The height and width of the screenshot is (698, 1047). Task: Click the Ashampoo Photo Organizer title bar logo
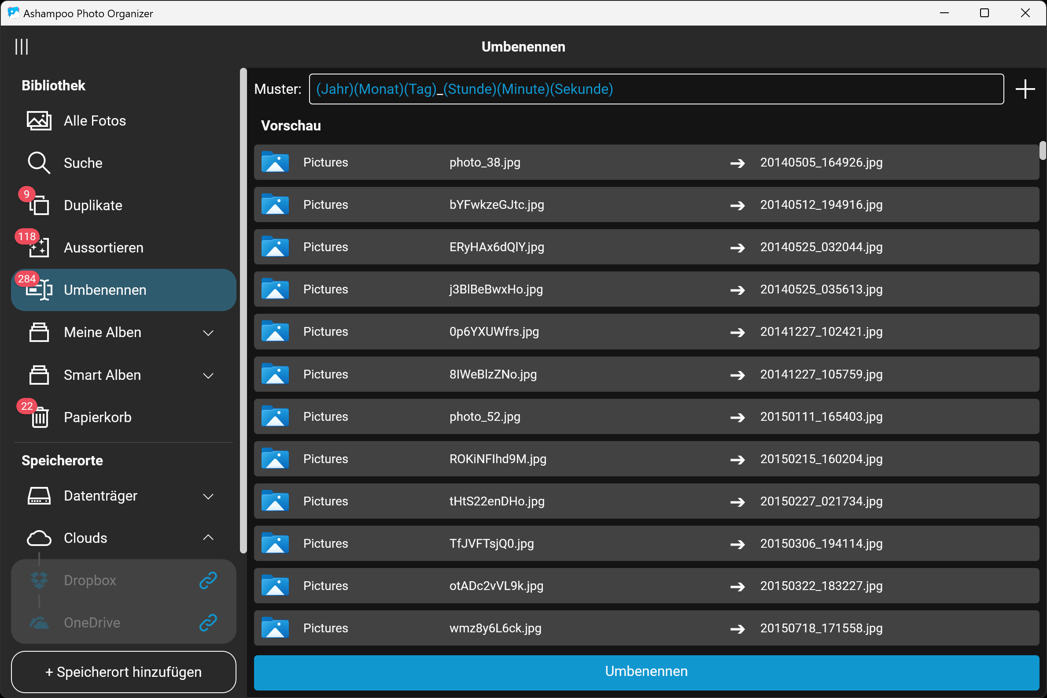pos(13,13)
